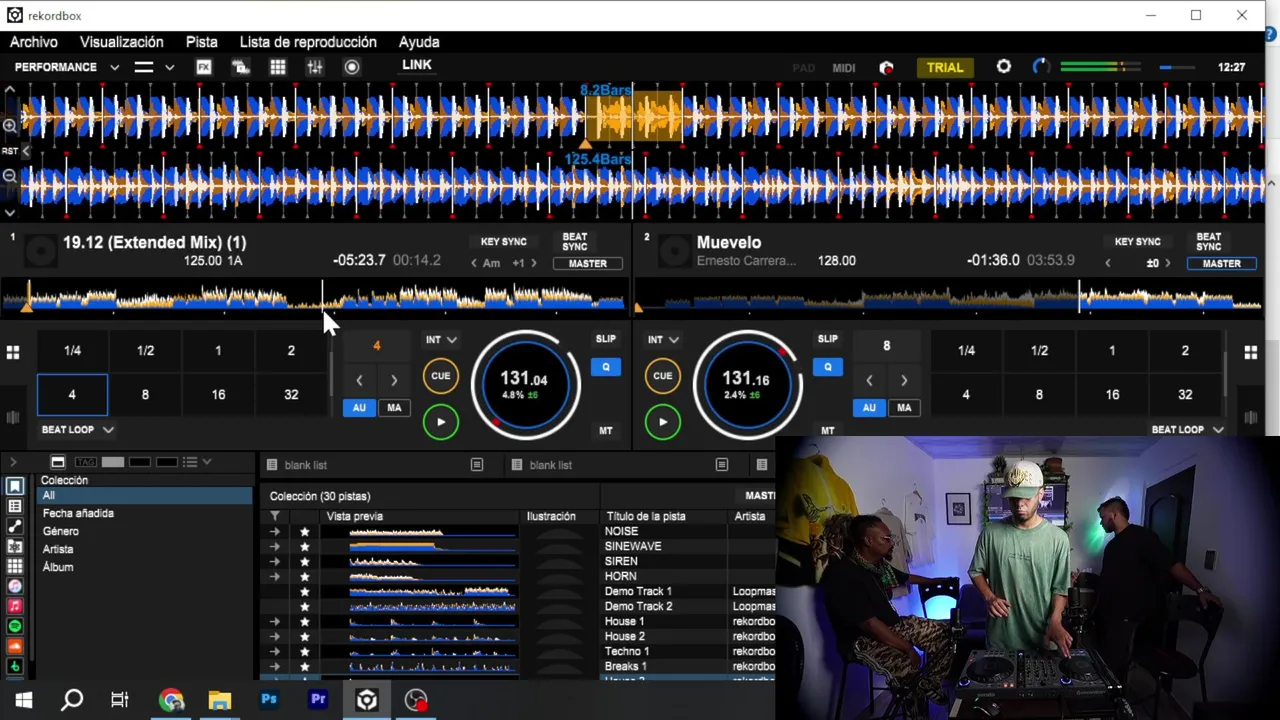Toggle KEY SYNC on deck 1

tap(503, 242)
